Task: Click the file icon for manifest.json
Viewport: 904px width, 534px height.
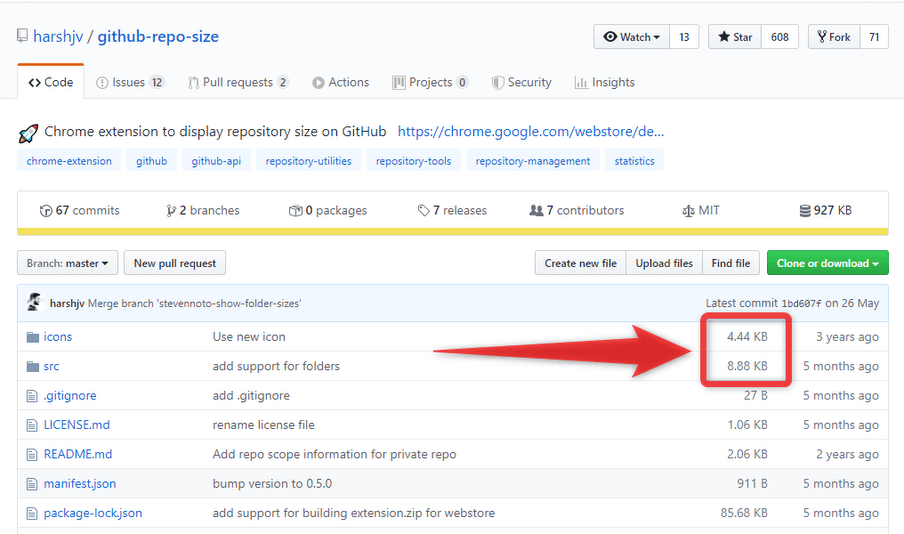Action: point(32,484)
